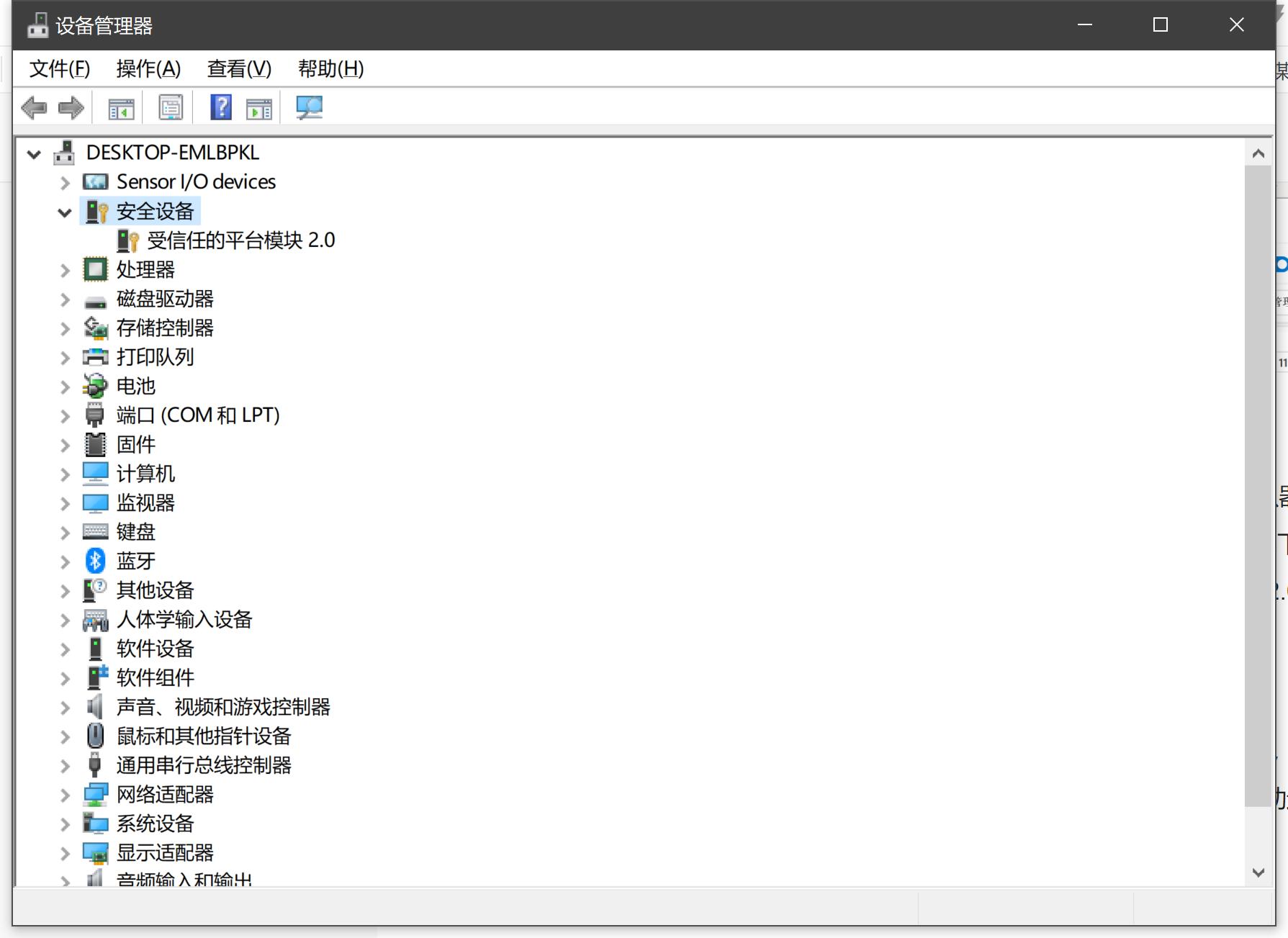Screen dimensions: 1288x938
Task: Expand the 处理器 category
Action: (65, 270)
